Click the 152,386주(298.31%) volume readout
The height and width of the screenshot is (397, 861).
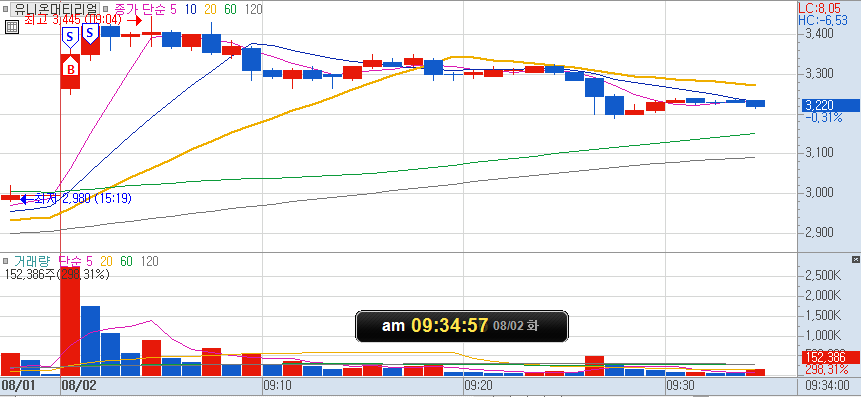(57, 274)
